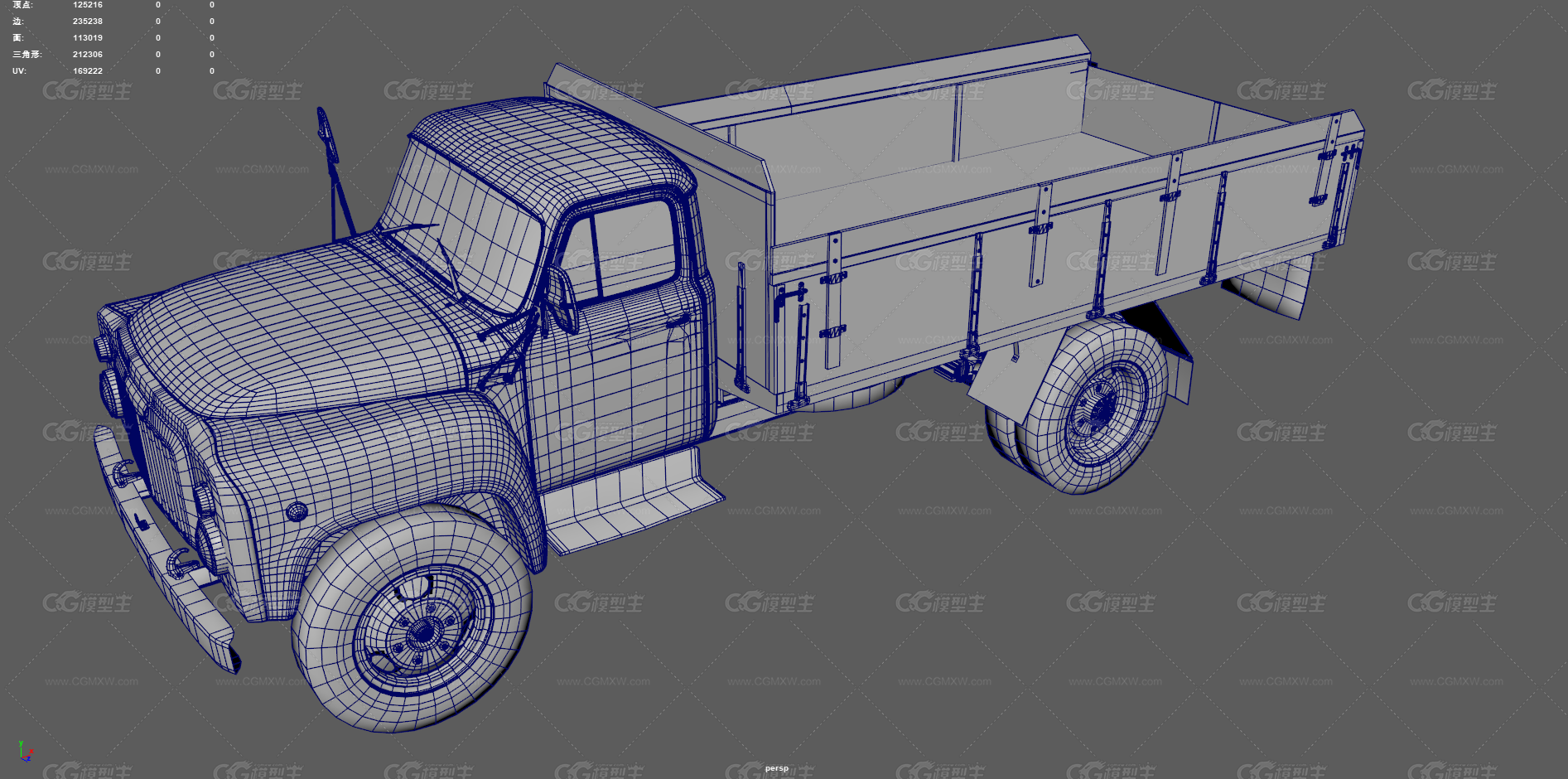Viewport: 1568px width, 779px height.
Task: Click the 顶点 vertex count label
Action: tap(23, 5)
